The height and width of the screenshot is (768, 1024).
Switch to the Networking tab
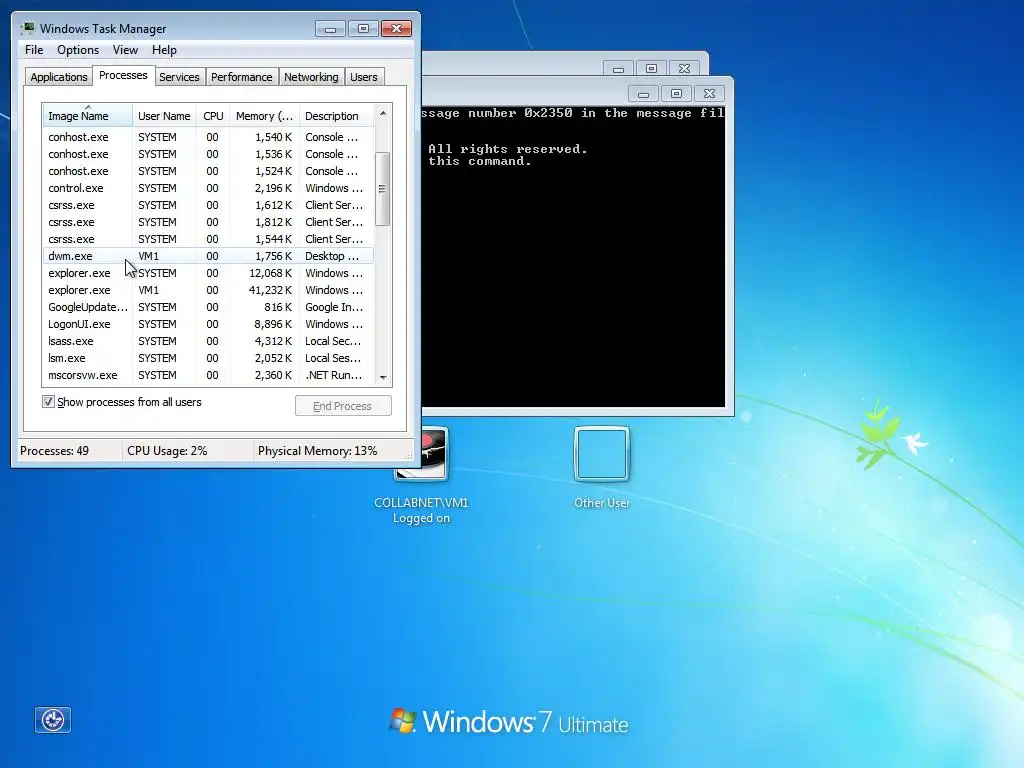click(311, 77)
